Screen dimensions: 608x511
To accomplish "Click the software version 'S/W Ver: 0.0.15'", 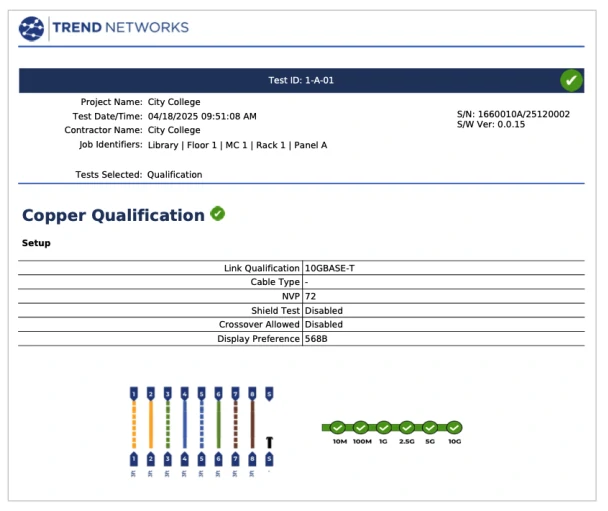I will point(491,124).
